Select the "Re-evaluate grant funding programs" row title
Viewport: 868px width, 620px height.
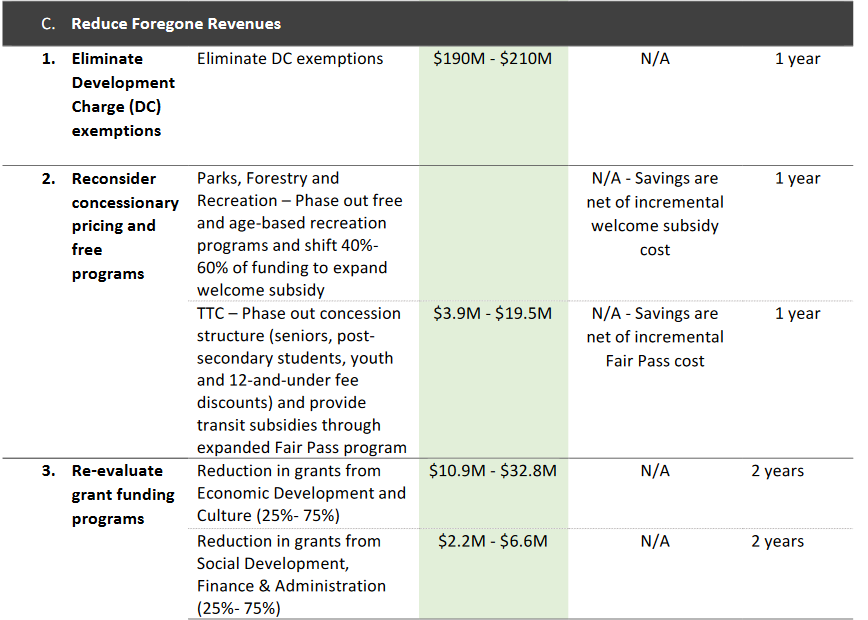(x=122, y=495)
